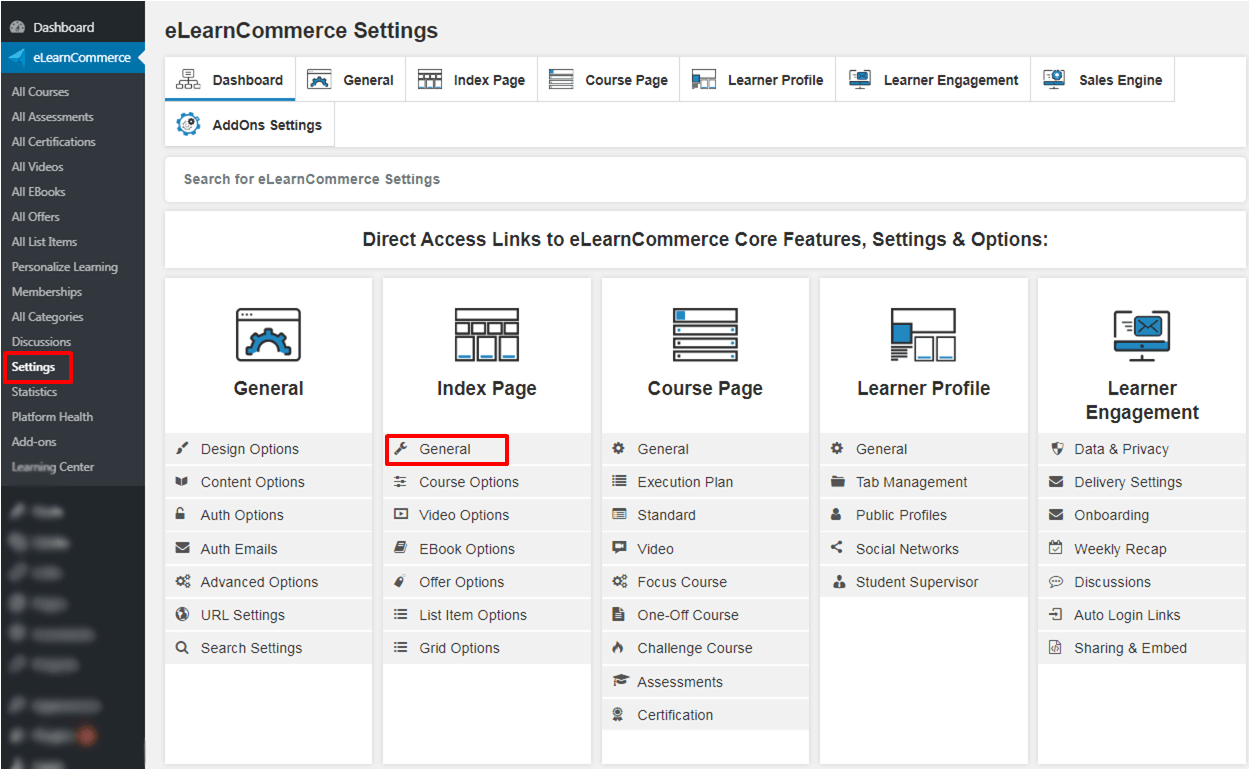This screenshot has width=1250, height=770.
Task: Click the tag icon beside Offer Options
Action: point(401,581)
